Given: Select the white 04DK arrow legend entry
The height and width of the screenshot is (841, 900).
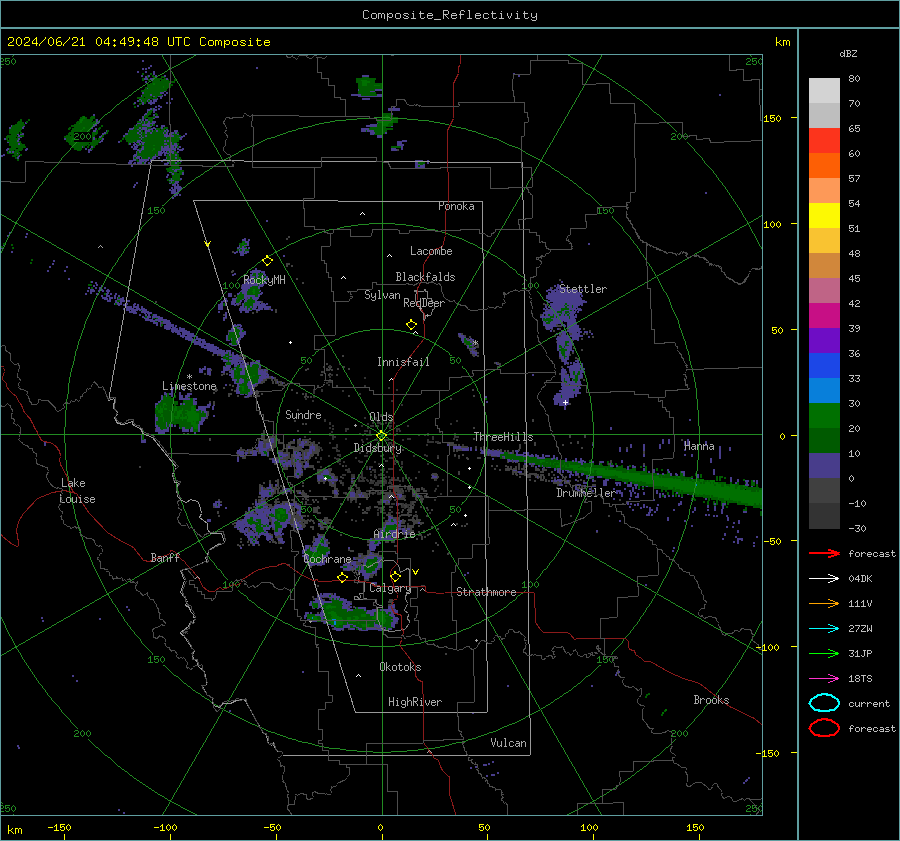Looking at the screenshot, I should click(824, 579).
